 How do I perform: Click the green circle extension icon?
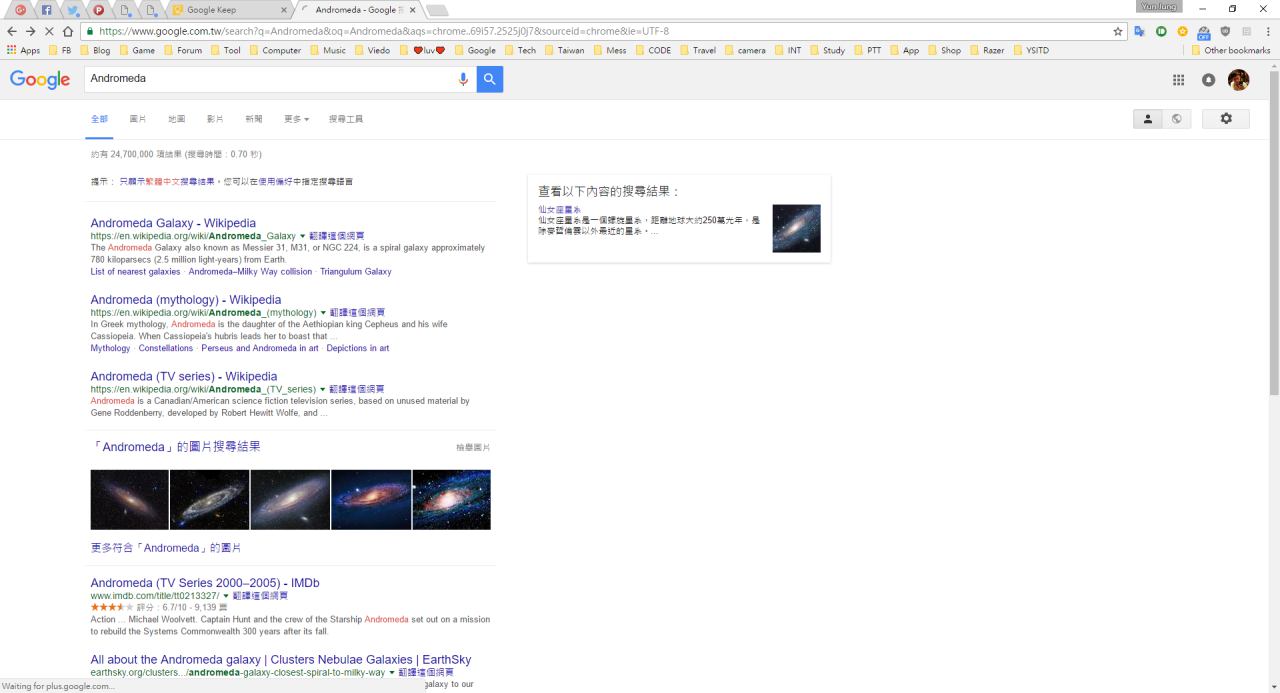point(1161,31)
